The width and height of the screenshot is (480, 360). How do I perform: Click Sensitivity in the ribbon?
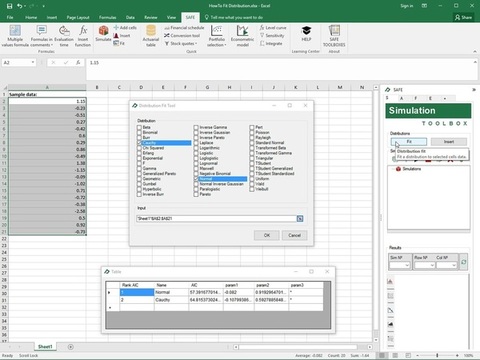(x=272, y=35)
